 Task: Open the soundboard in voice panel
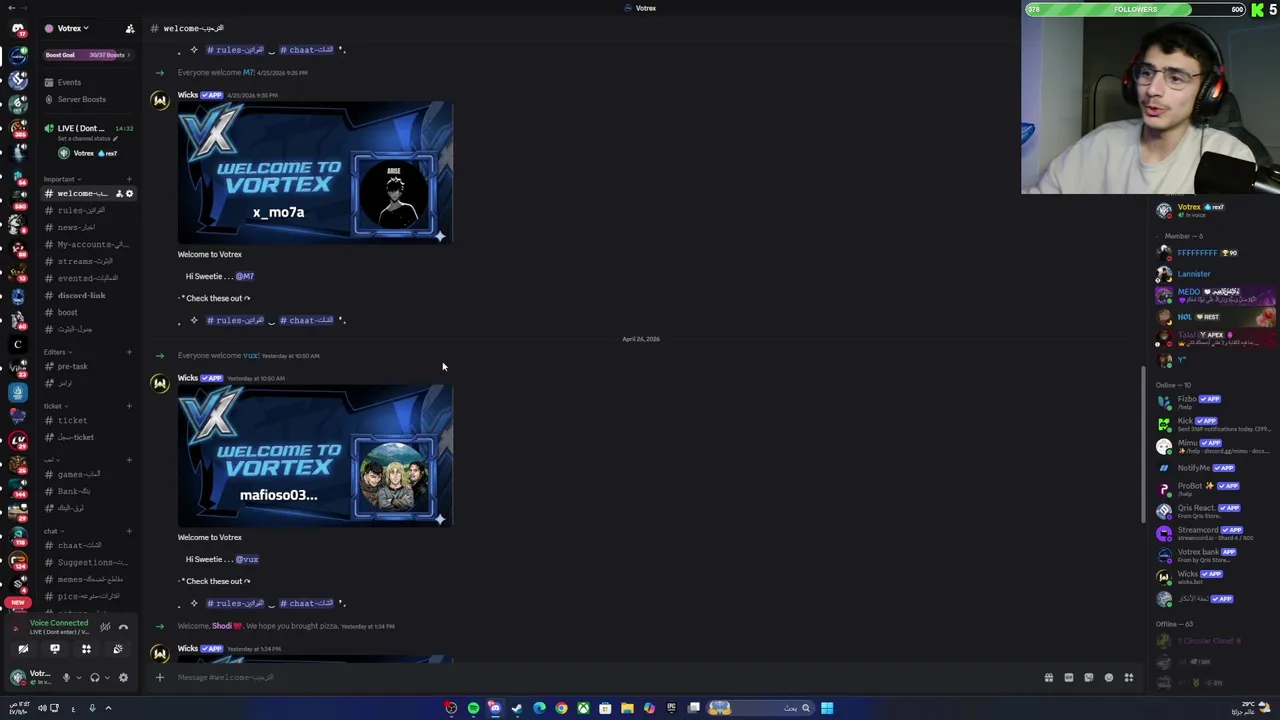tap(118, 649)
